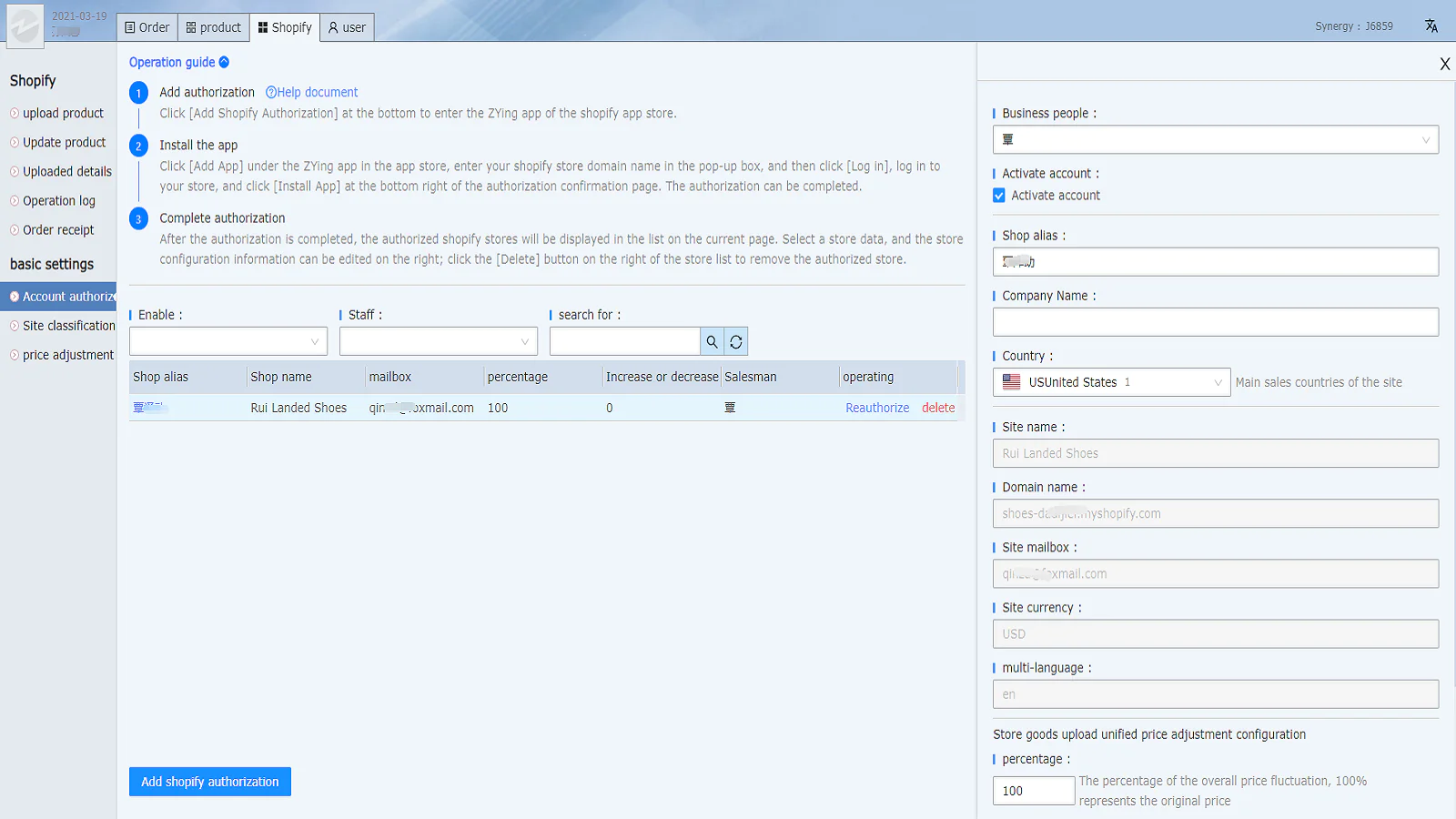The image size is (1456, 819).
Task: Open the product tab
Action: 214,27
